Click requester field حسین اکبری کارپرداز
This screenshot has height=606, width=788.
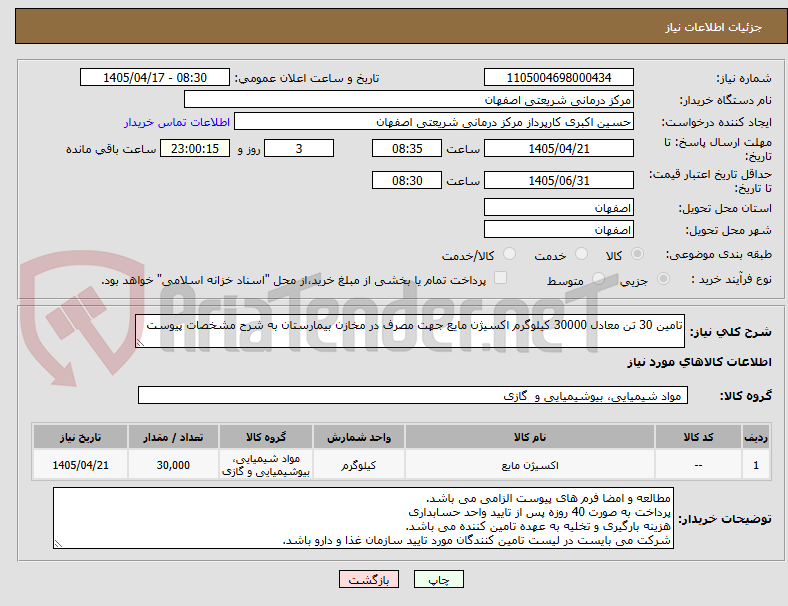tap(434, 122)
